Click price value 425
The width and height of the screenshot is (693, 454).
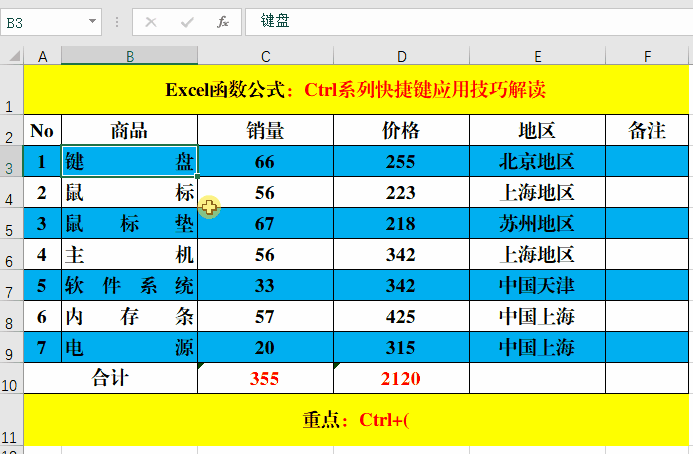pyautogui.click(x=401, y=316)
